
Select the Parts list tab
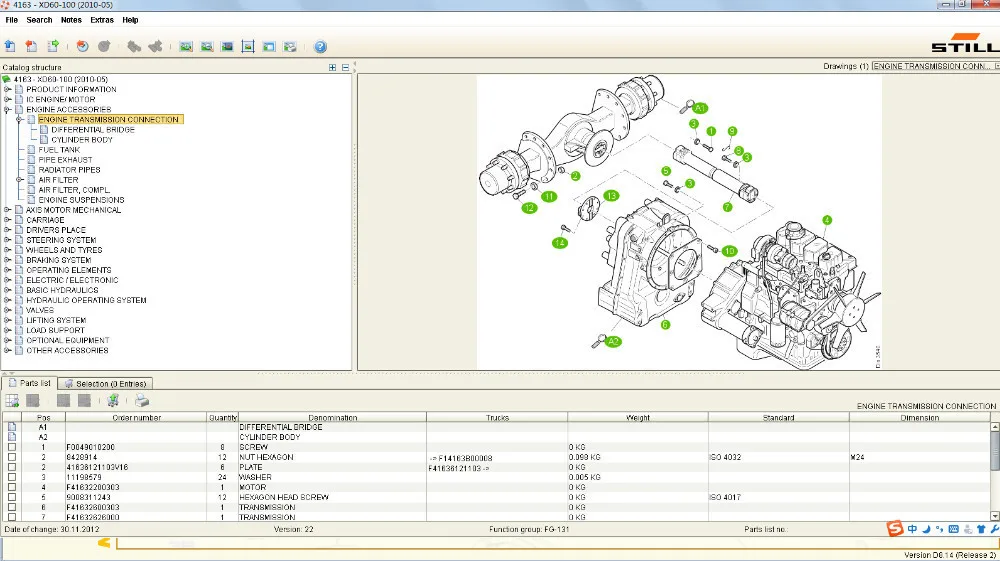point(30,383)
